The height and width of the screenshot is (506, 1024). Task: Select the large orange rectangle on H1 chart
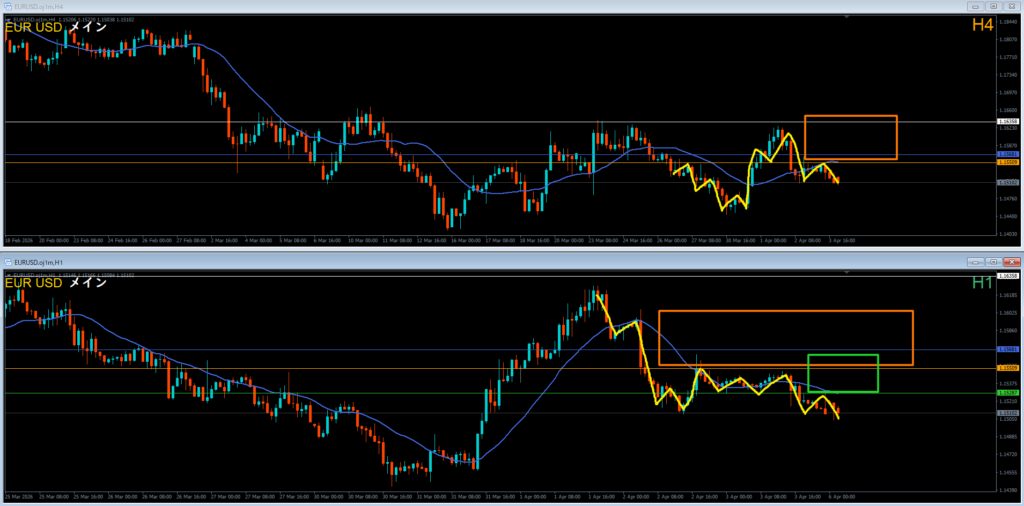(785, 312)
